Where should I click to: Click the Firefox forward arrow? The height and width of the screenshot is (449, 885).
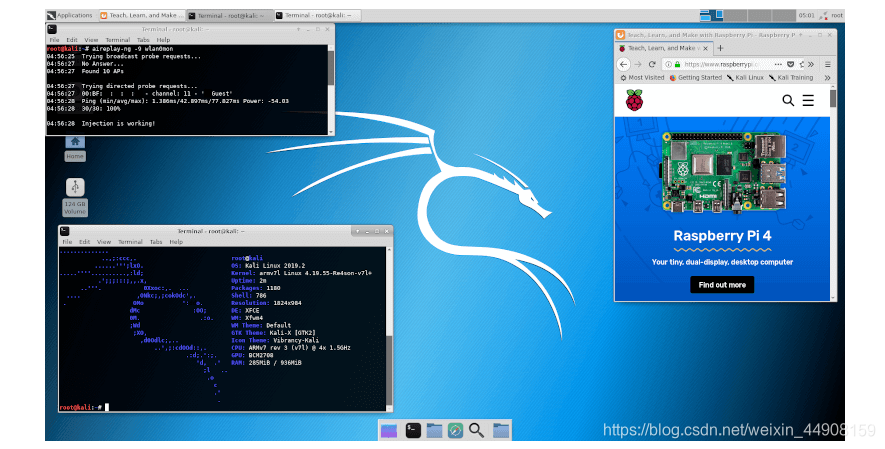click(x=638, y=64)
